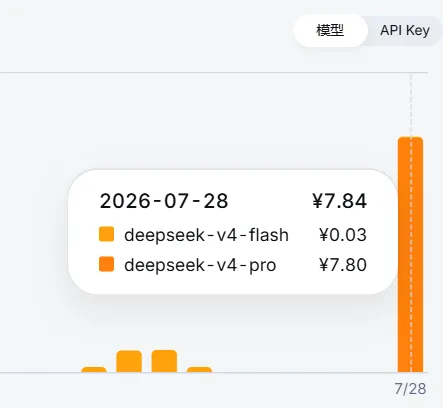This screenshot has height=408, width=443.
Task: Click the deepseek-v4-flash model name
Action: [x=206, y=235]
